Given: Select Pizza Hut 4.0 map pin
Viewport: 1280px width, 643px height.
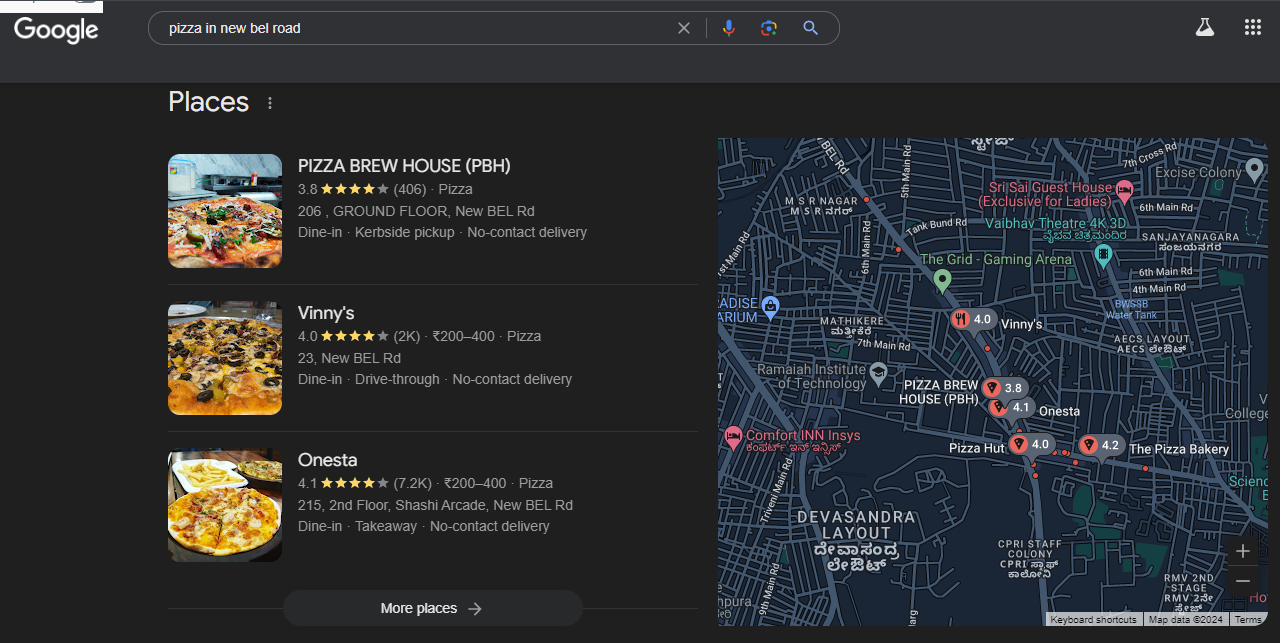Looking at the screenshot, I should (x=1030, y=444).
